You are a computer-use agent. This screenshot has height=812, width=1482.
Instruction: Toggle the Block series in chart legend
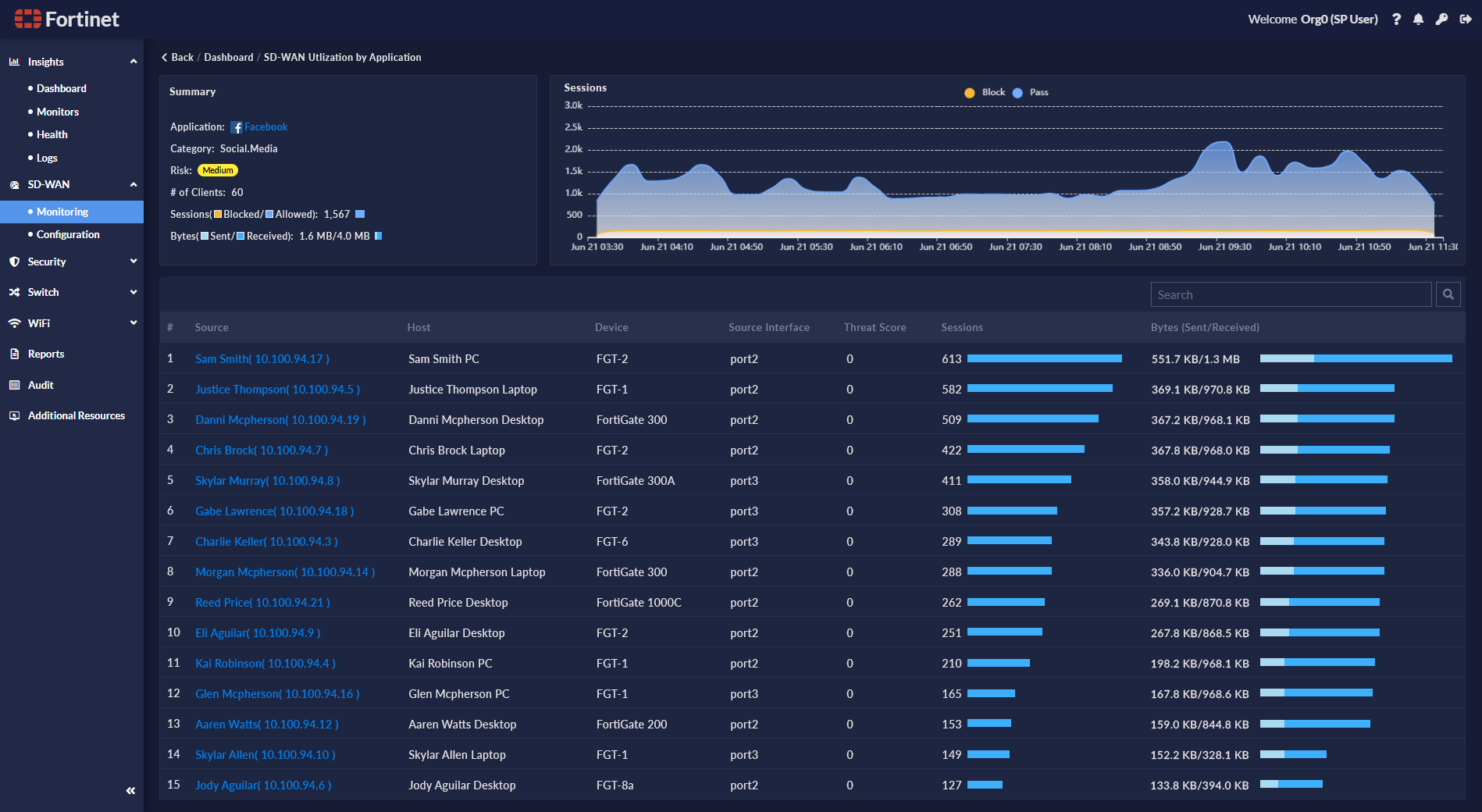click(x=985, y=92)
